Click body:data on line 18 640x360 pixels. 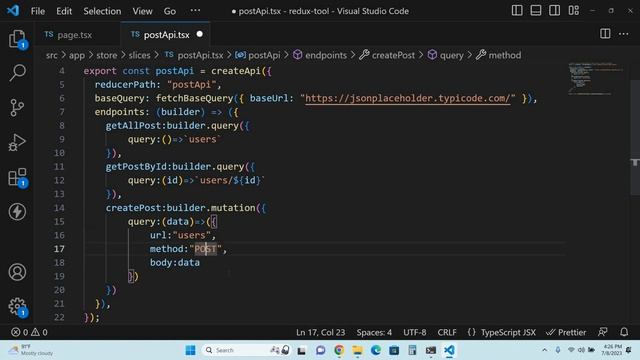click(x=175, y=262)
